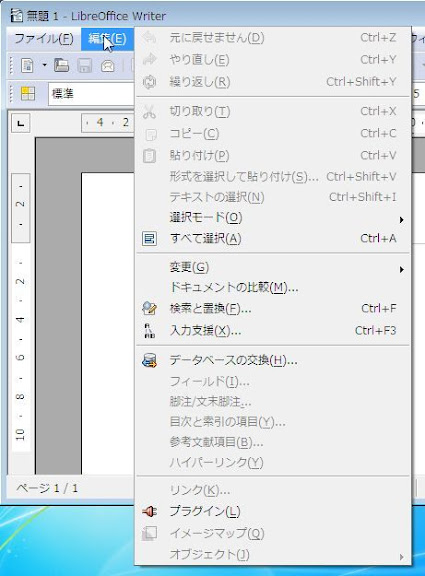
Task: Click the Styles and Formatting yellow grid icon
Action: point(28,94)
